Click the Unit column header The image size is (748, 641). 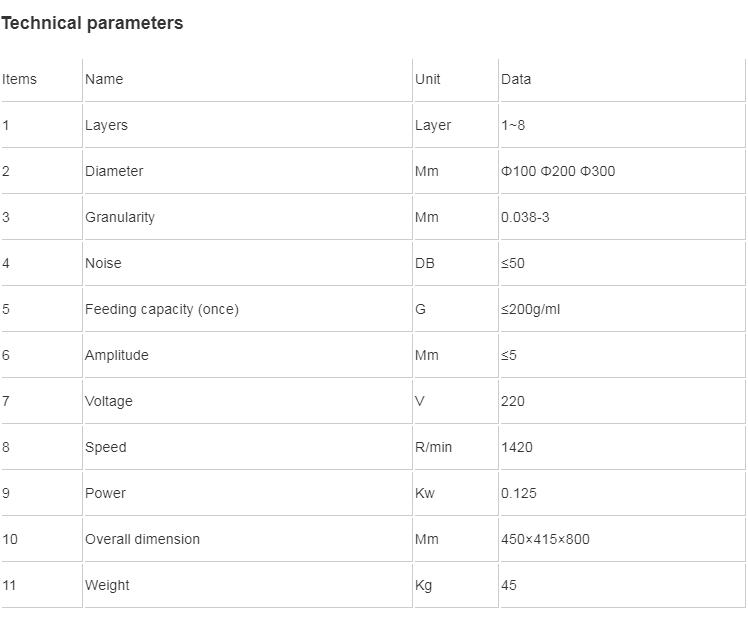(427, 79)
